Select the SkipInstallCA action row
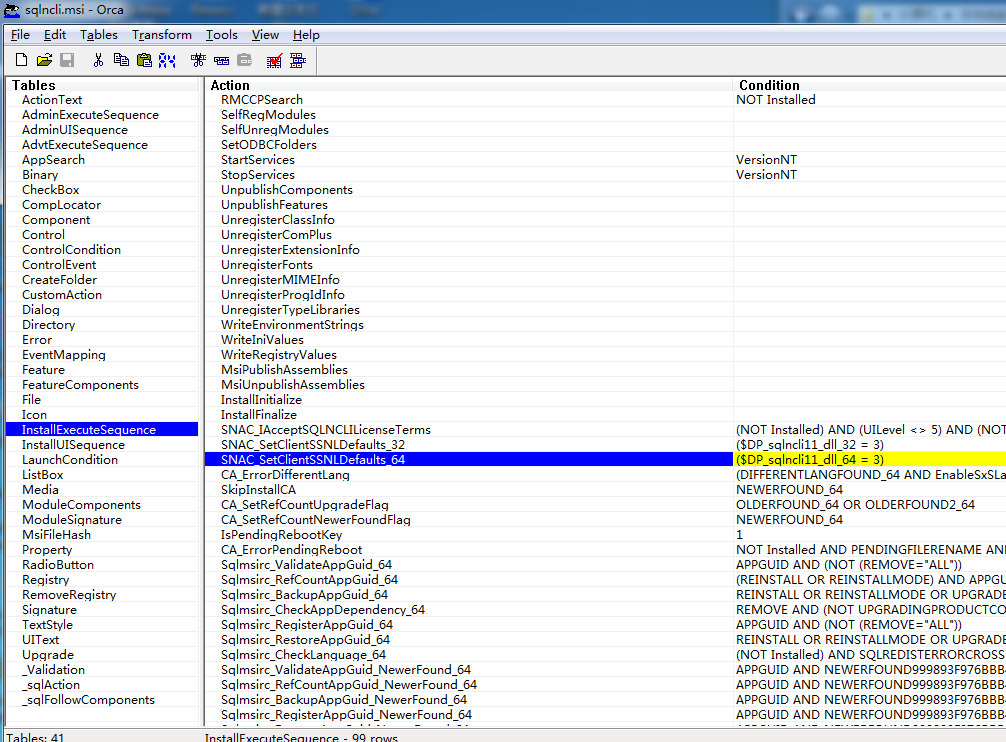This screenshot has height=742, width=1006. pyautogui.click(x=258, y=490)
